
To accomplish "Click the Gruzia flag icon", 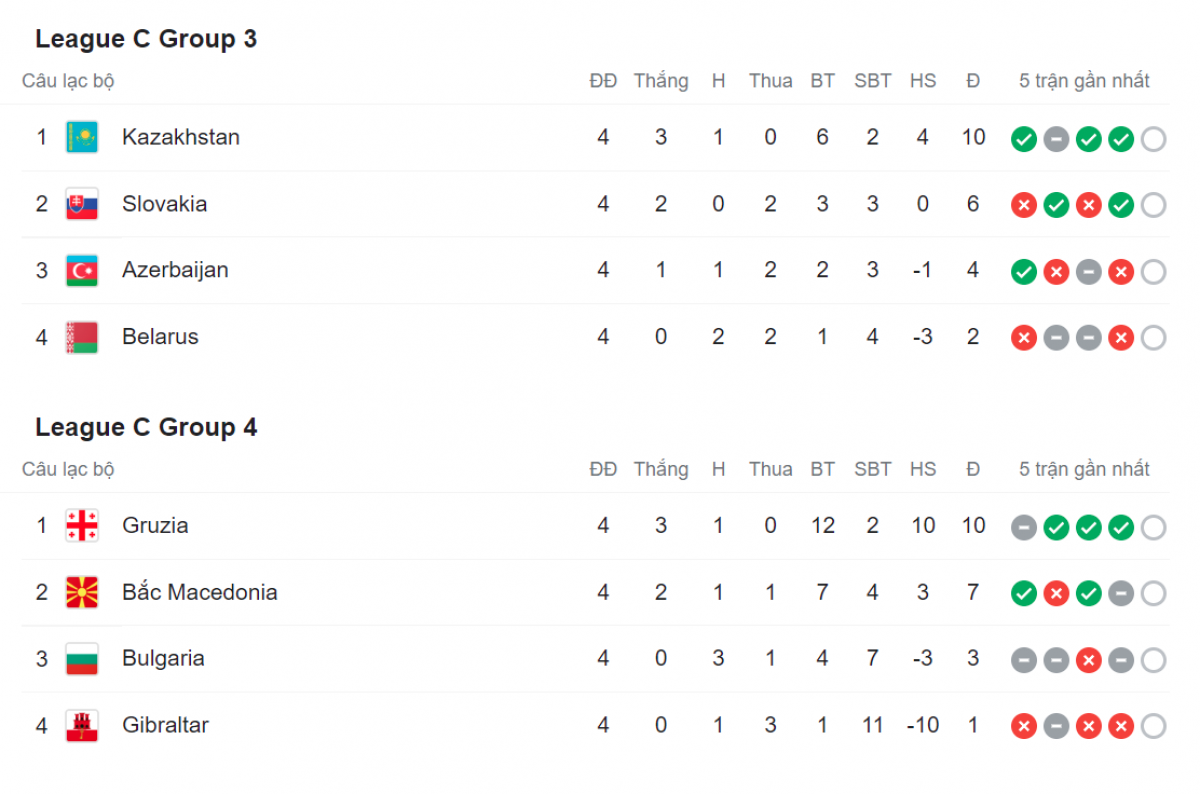I will [x=82, y=525].
